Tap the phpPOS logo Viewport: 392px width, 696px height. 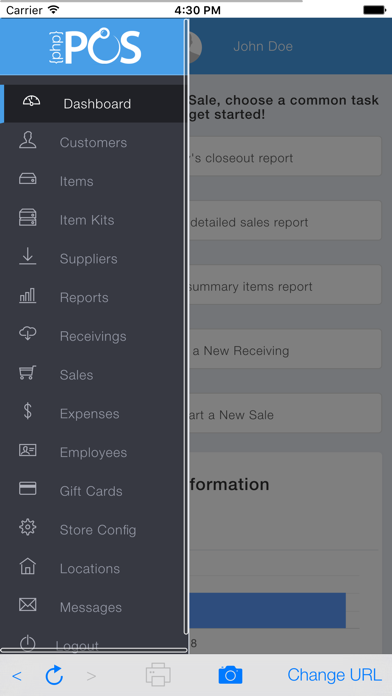pos(95,47)
